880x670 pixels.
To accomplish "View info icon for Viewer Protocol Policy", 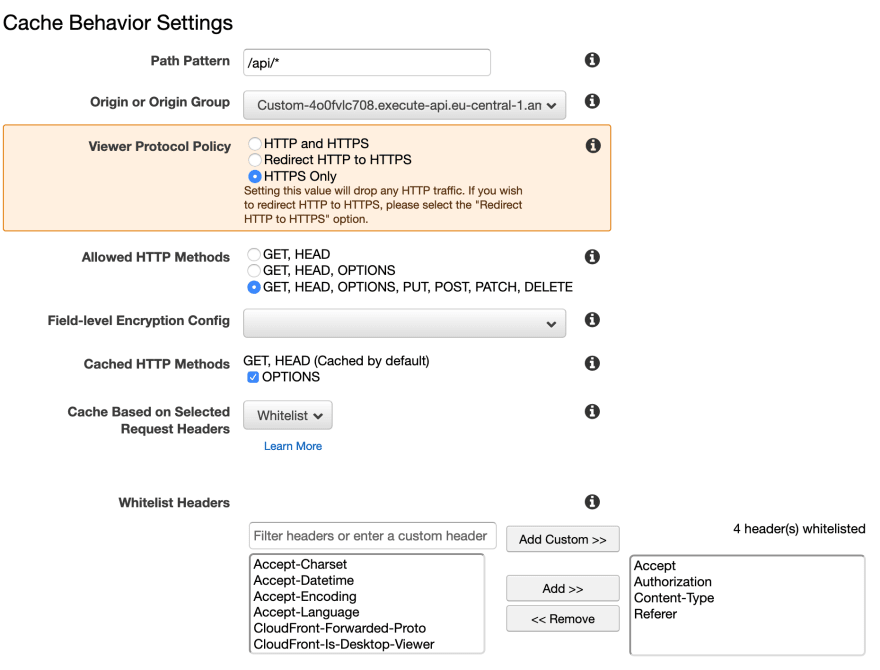I will pyautogui.click(x=593, y=146).
